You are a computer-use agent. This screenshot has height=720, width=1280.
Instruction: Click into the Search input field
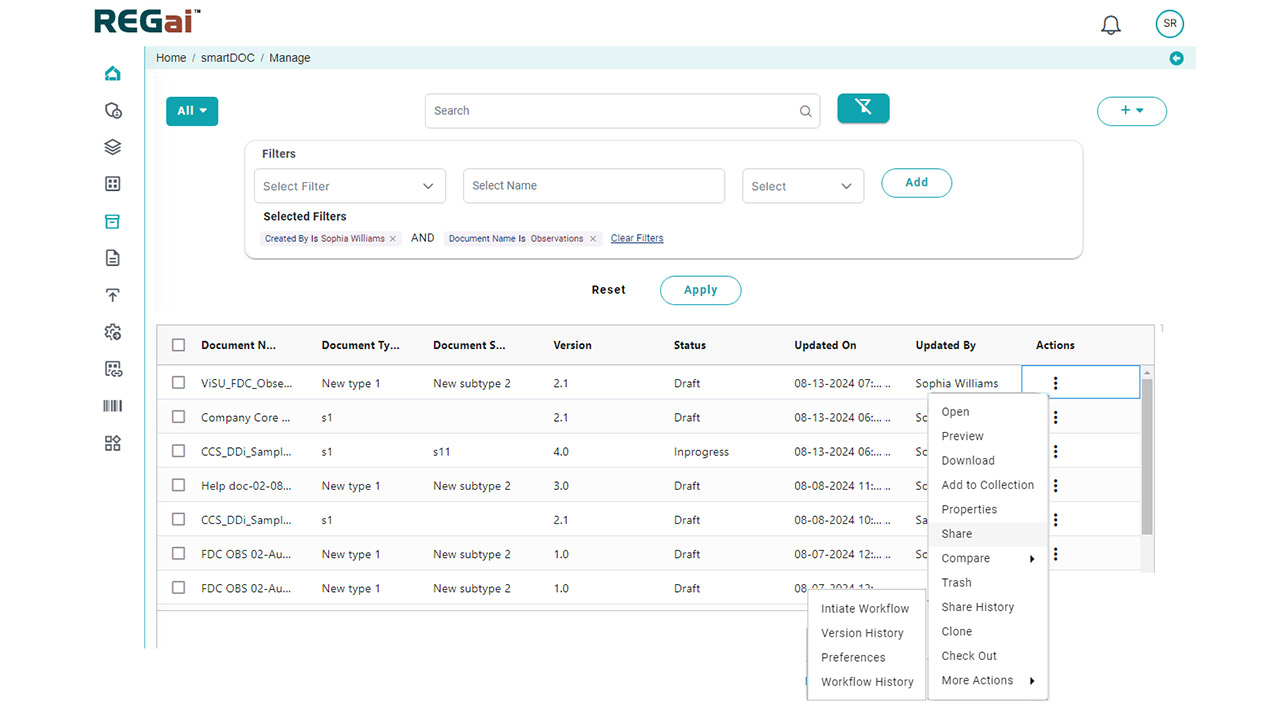pyautogui.click(x=612, y=111)
